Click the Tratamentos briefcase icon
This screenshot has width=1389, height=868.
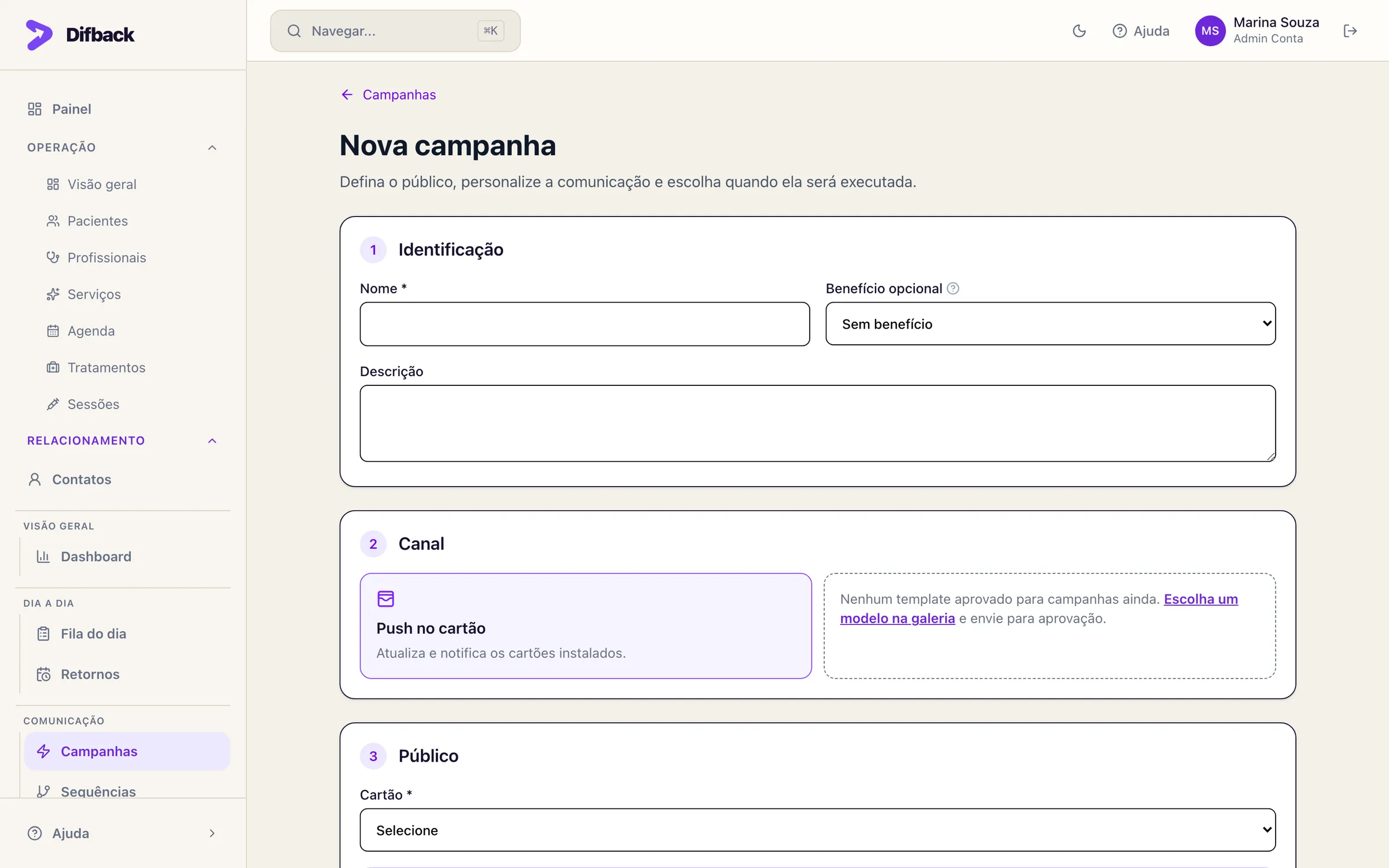[x=53, y=367]
